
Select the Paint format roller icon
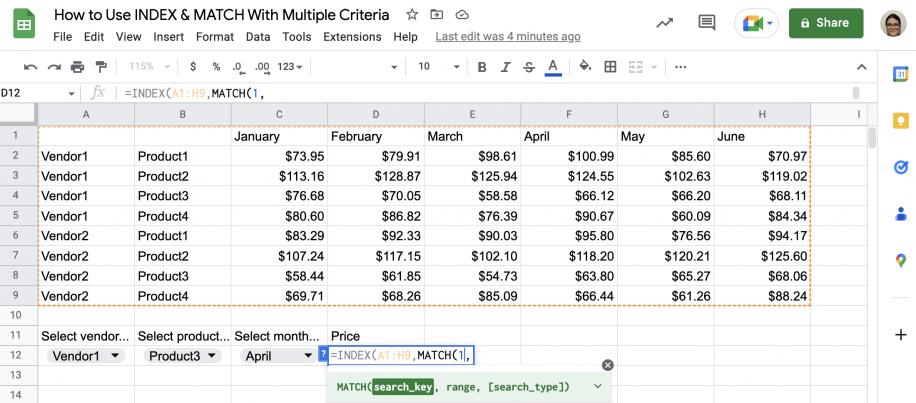(x=101, y=67)
